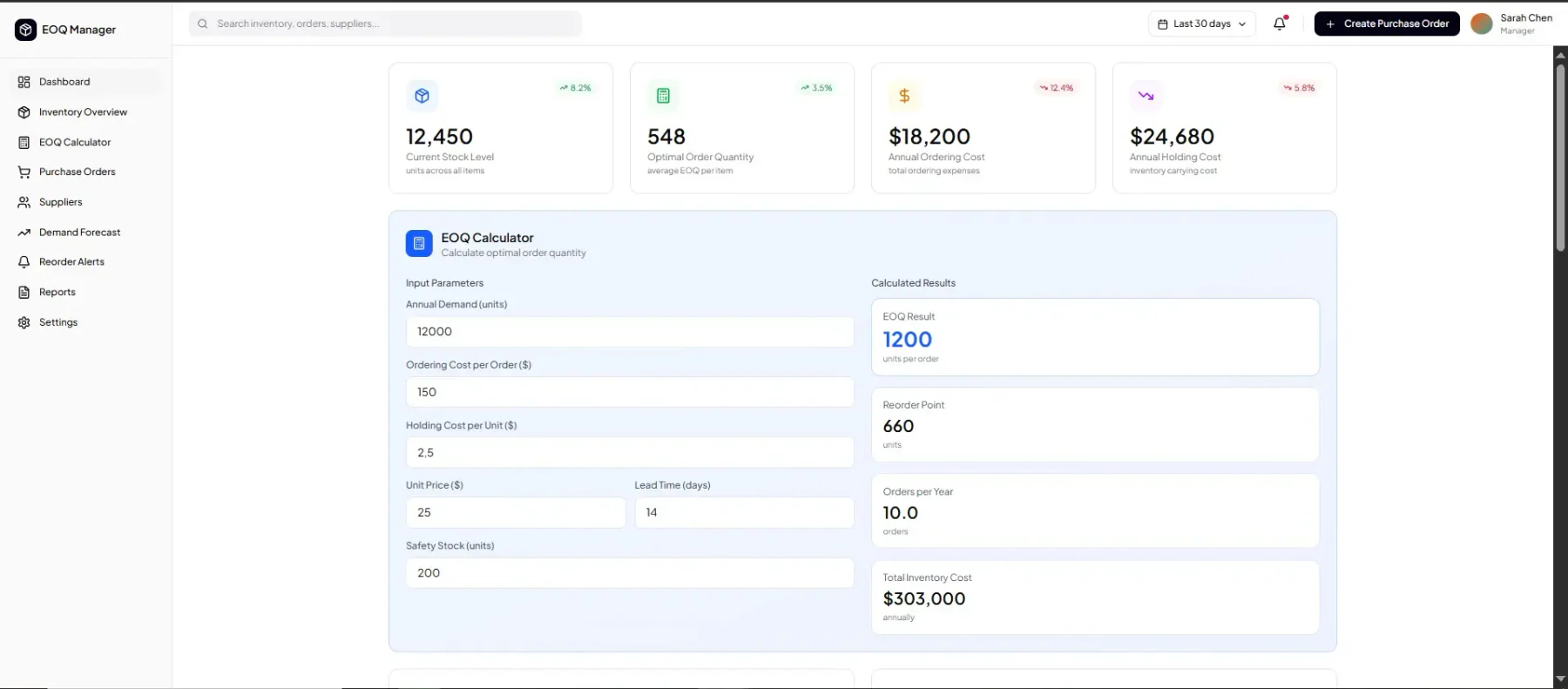This screenshot has width=1568, height=689.
Task: Click Sarah Chen's avatar picture
Action: point(1482,24)
